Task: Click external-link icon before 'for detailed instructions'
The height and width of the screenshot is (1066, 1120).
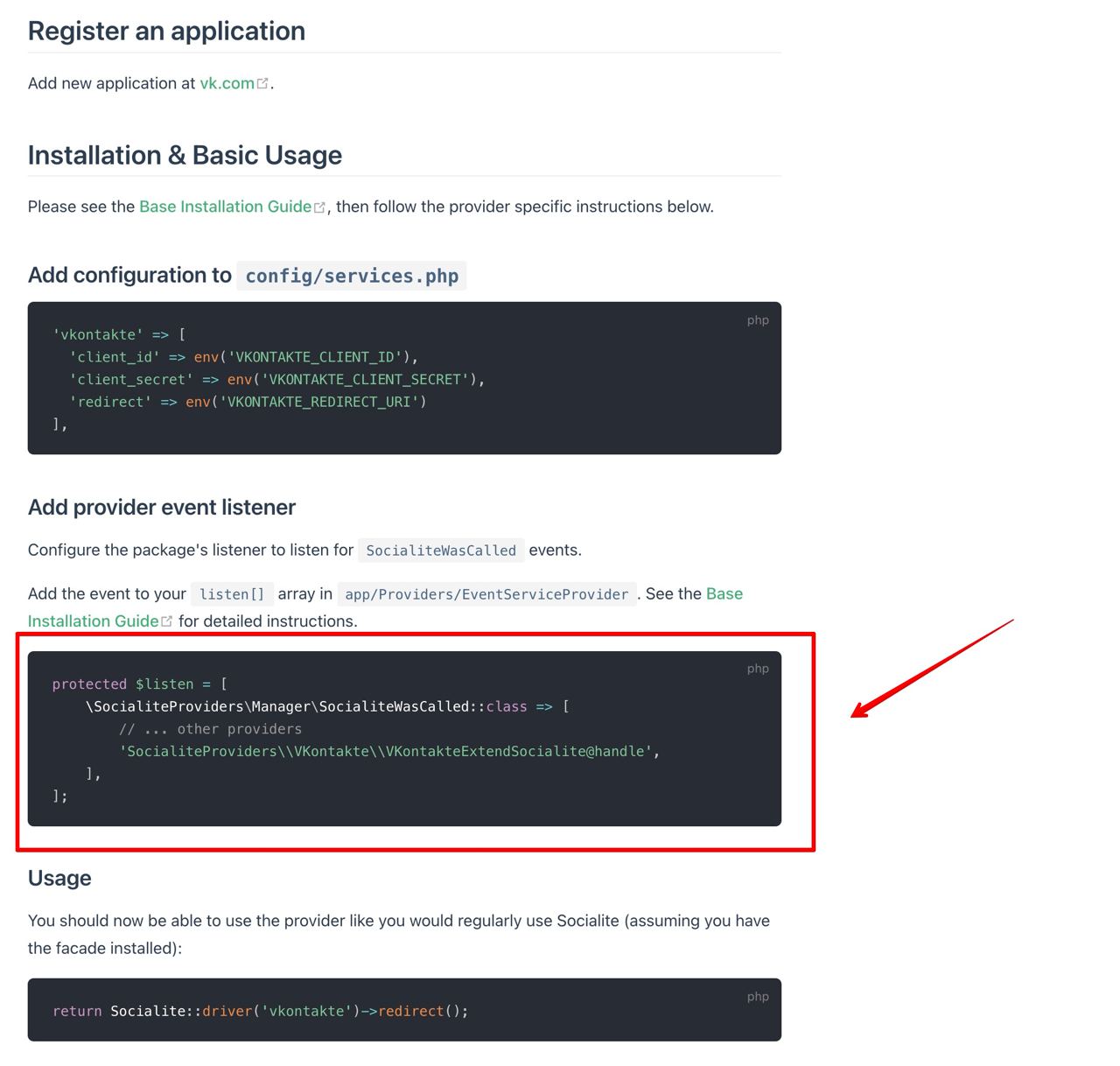Action: click(x=166, y=621)
